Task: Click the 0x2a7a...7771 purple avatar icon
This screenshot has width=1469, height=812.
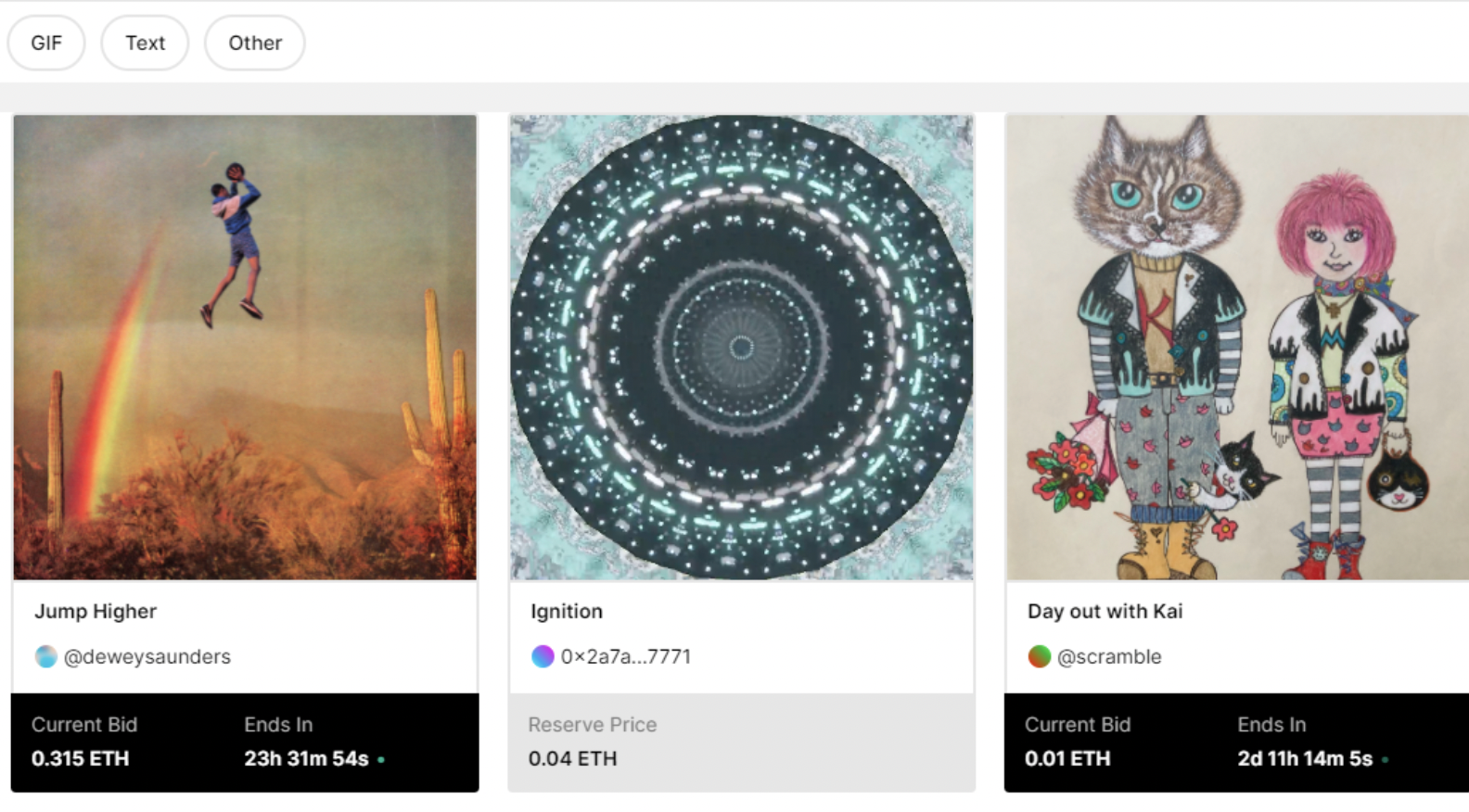Action: point(543,657)
